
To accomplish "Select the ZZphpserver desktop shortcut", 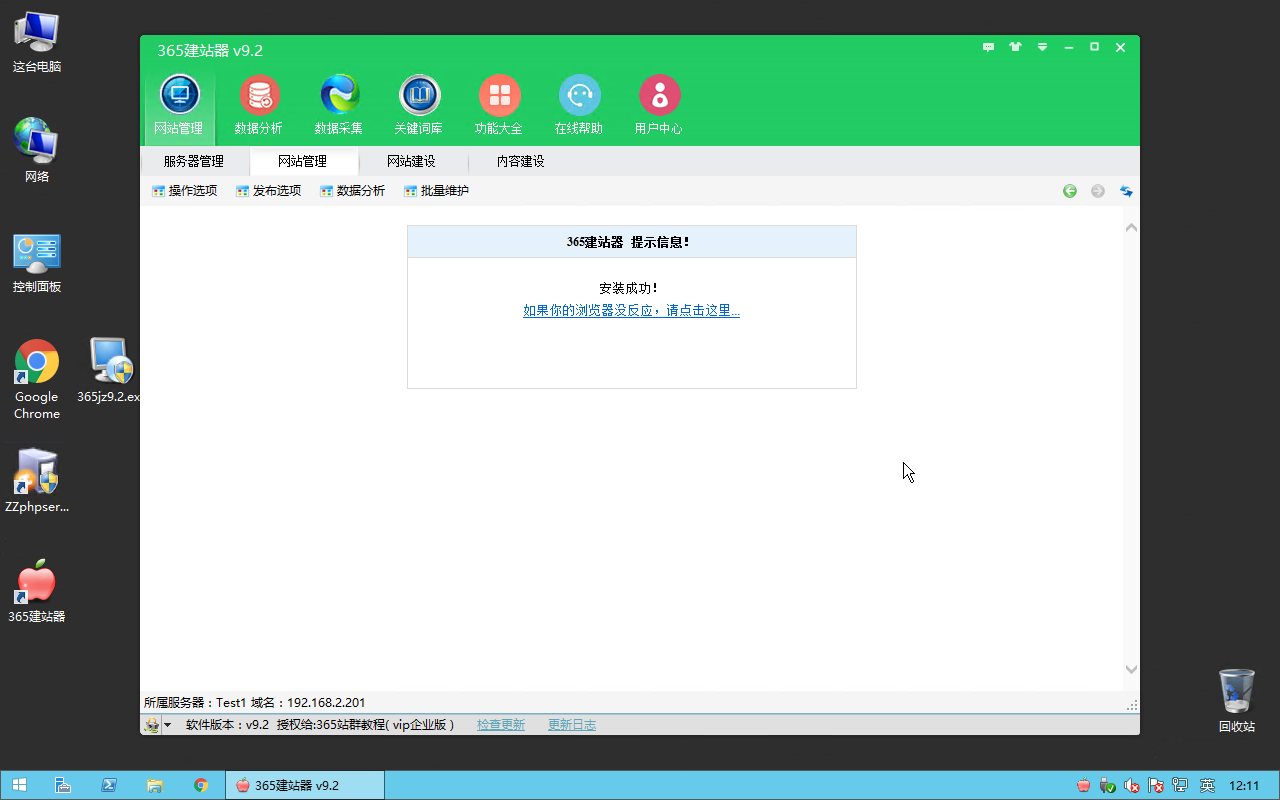I will (37, 480).
